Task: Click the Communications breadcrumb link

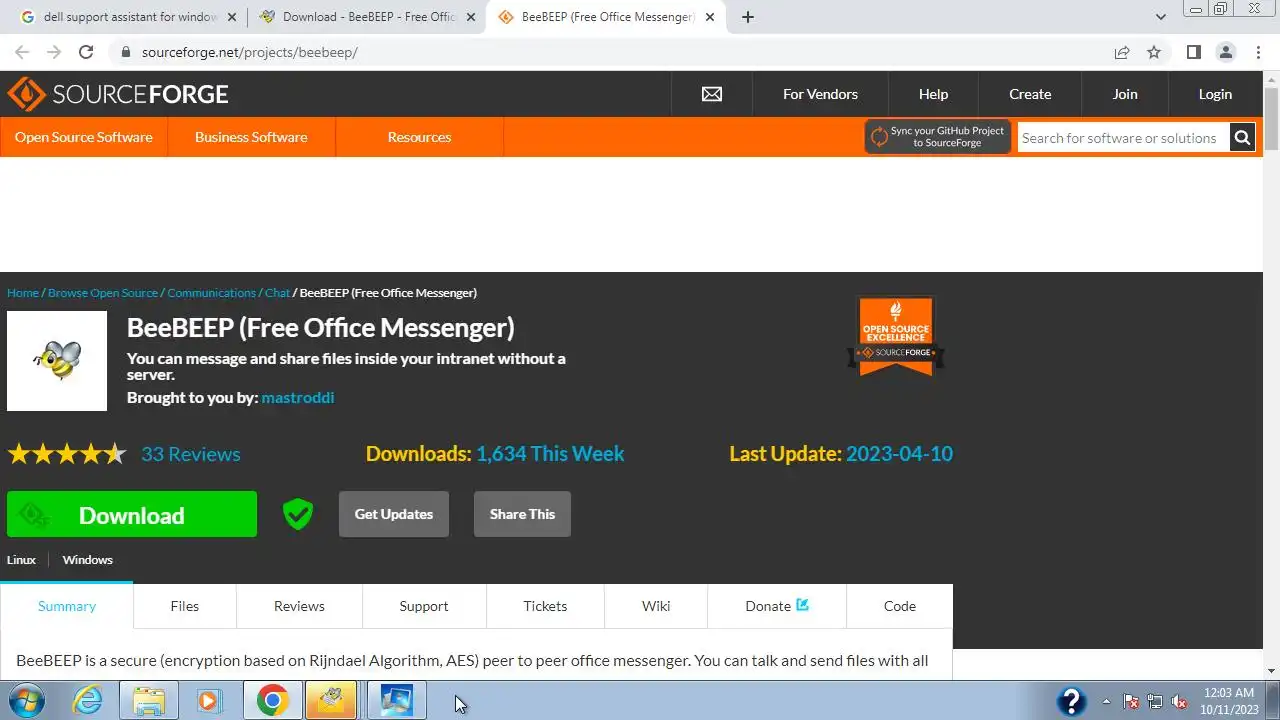Action: tap(212, 293)
